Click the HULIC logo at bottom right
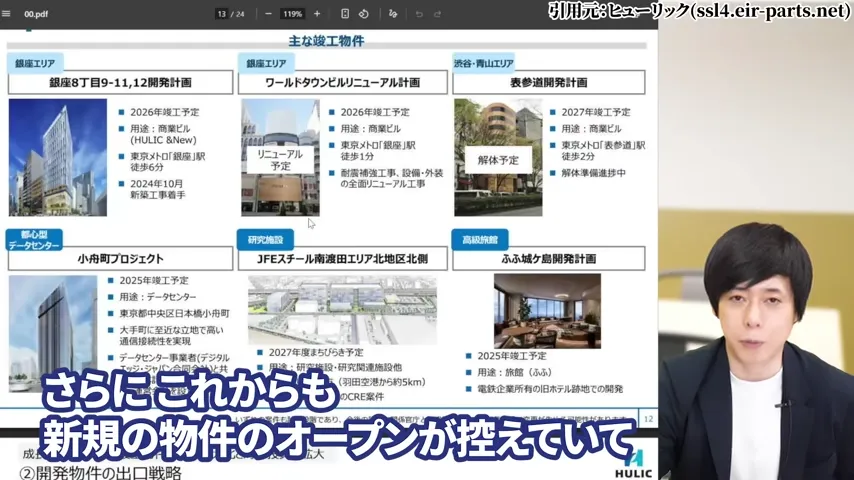Image resolution: width=854 pixels, height=480 pixels. coord(633,465)
